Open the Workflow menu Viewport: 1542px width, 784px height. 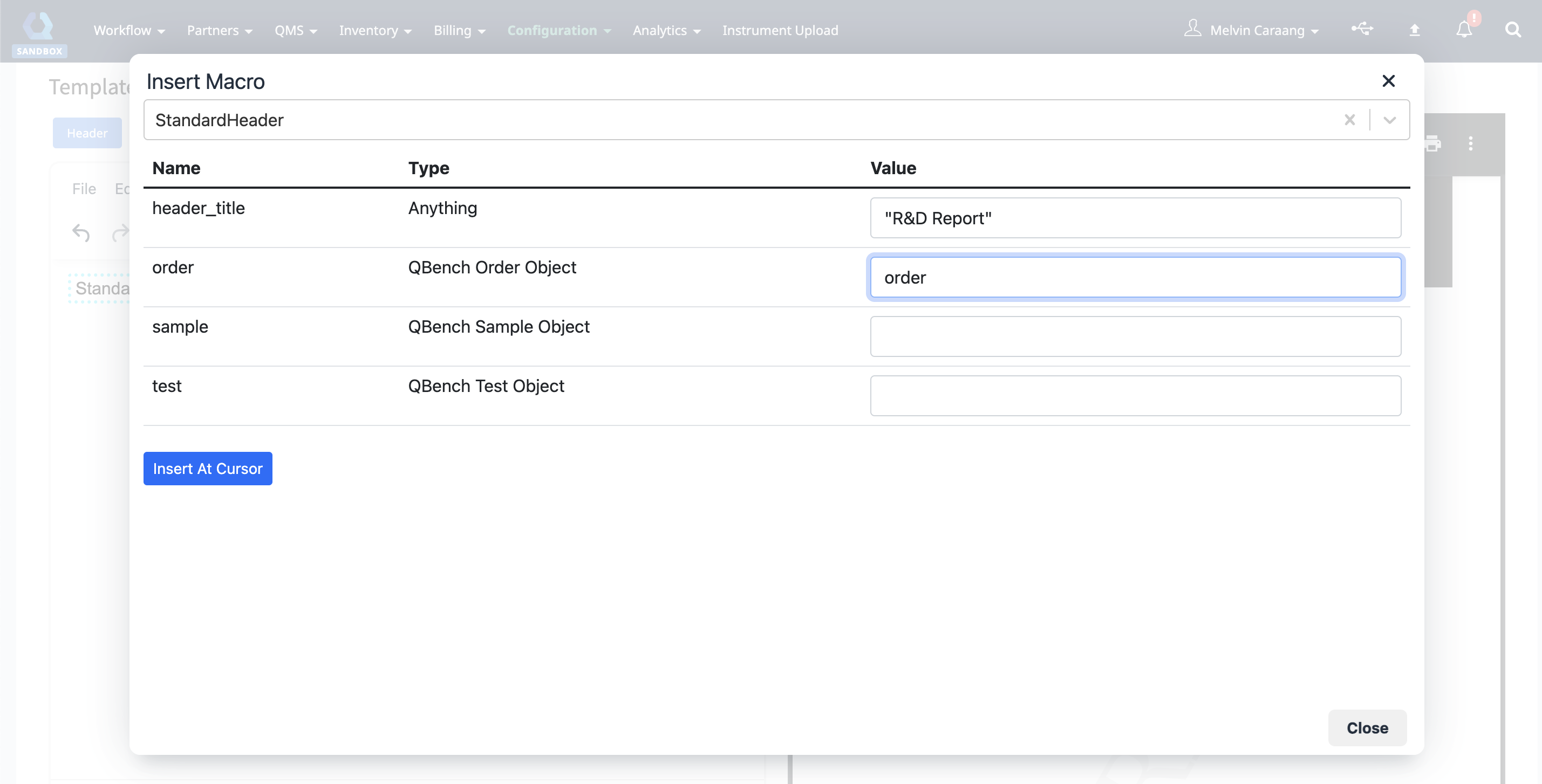(x=129, y=30)
